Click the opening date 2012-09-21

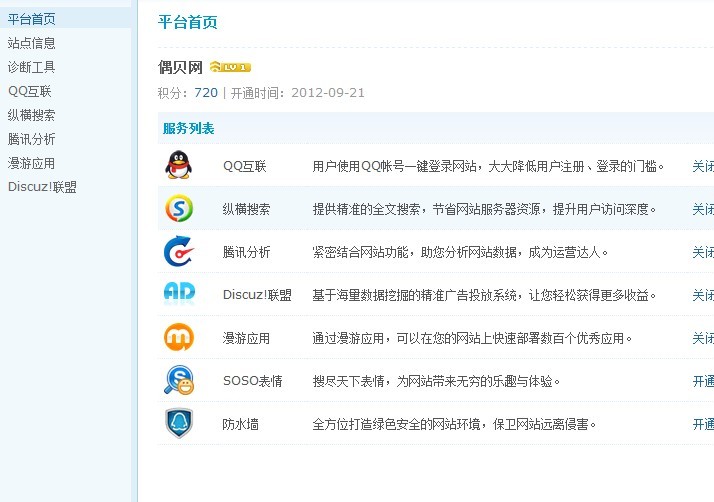(328, 93)
